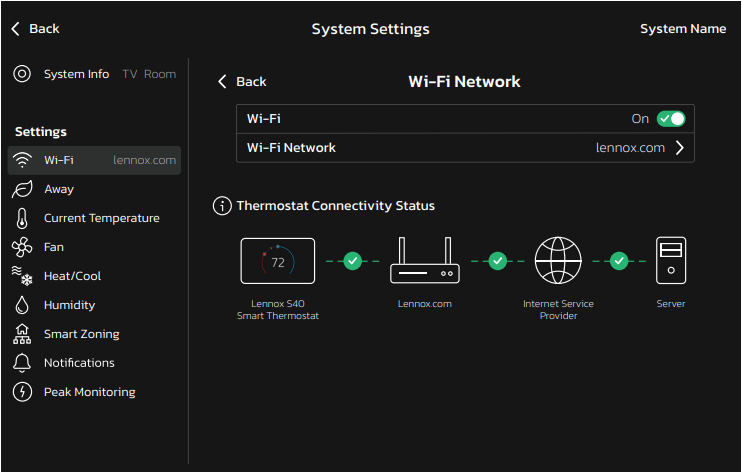The height and width of the screenshot is (473, 742).
Task: Click the "Lennox S40 Smart Thermostat" label
Action: (x=278, y=310)
